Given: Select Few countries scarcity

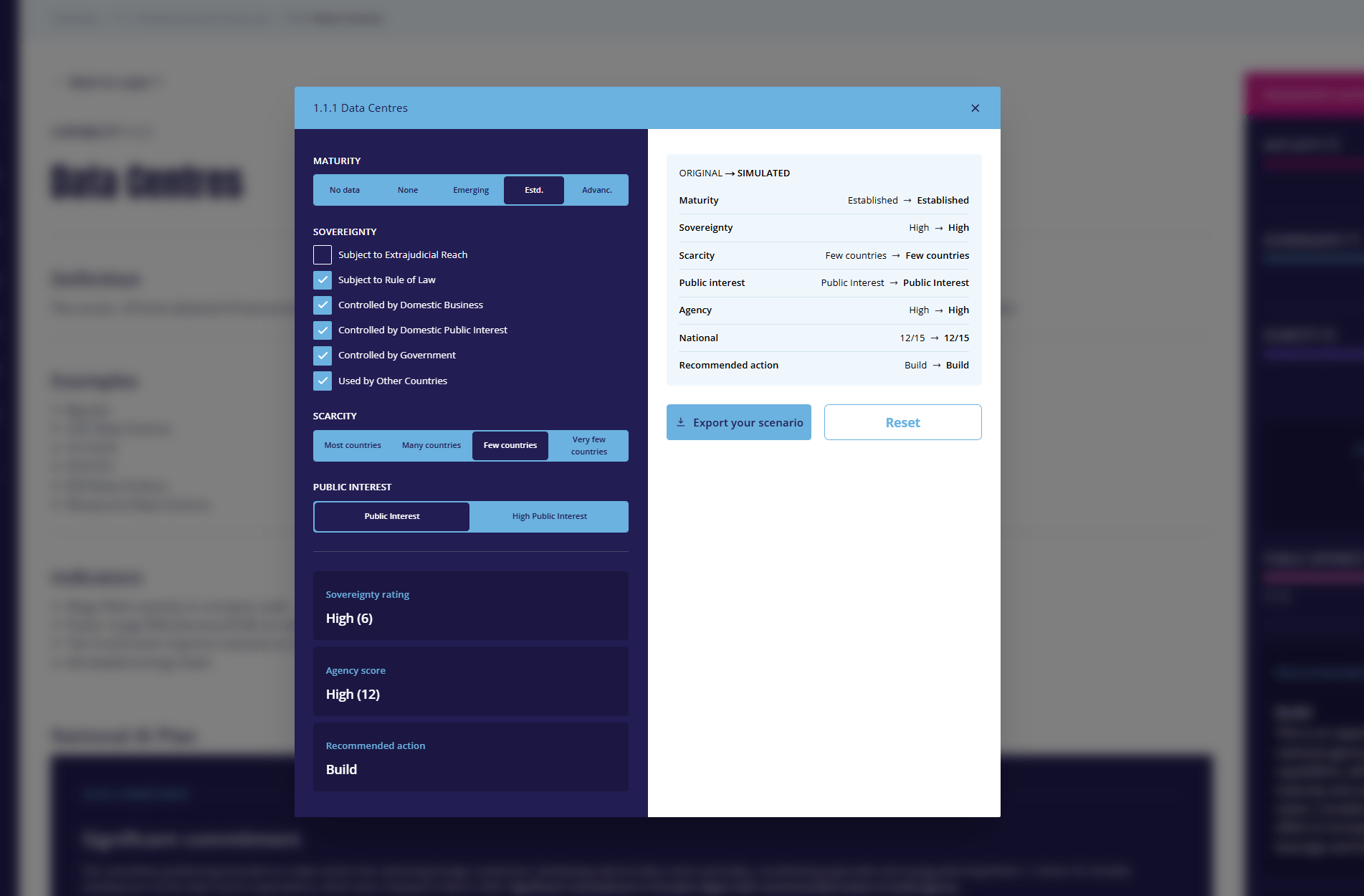Looking at the screenshot, I should coord(510,445).
